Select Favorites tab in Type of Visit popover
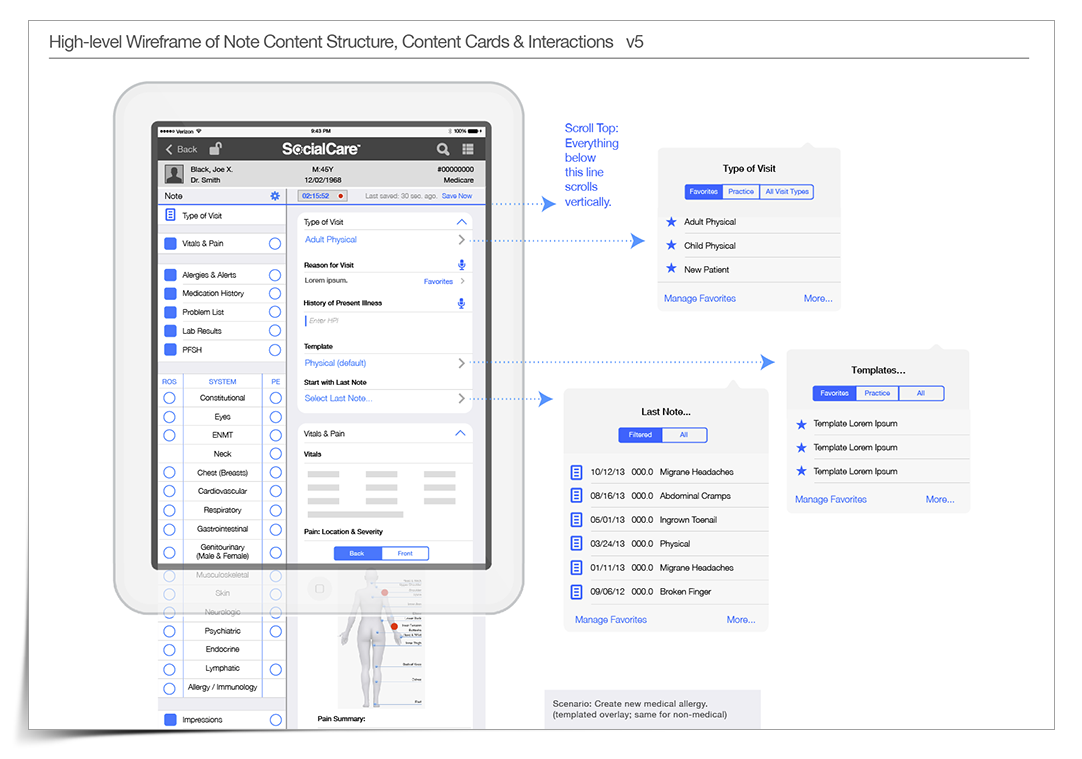 point(703,192)
